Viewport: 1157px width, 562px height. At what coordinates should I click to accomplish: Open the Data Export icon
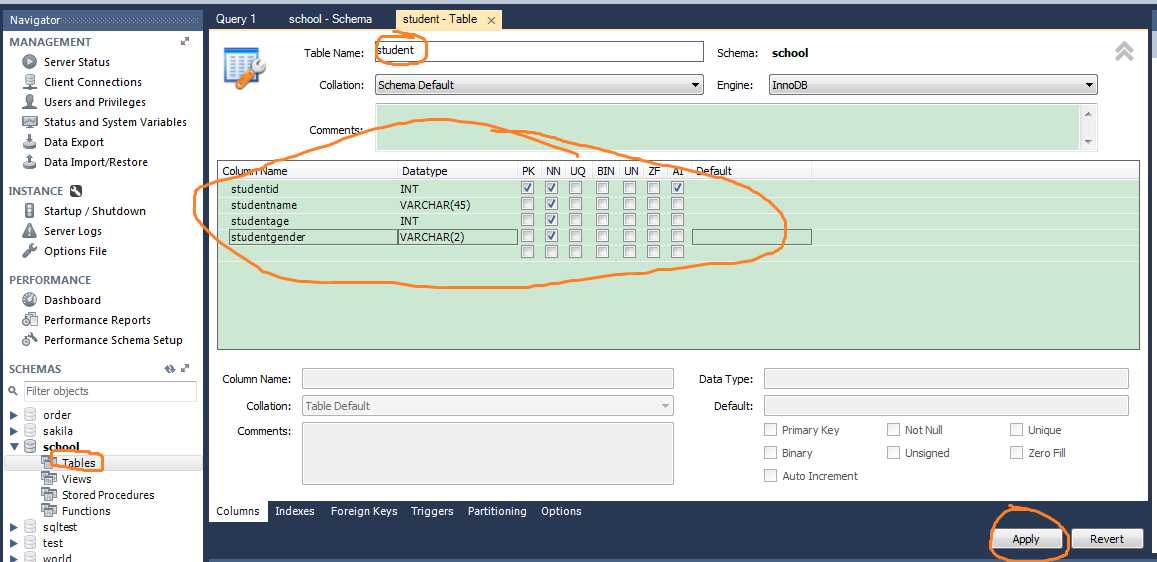click(30, 142)
